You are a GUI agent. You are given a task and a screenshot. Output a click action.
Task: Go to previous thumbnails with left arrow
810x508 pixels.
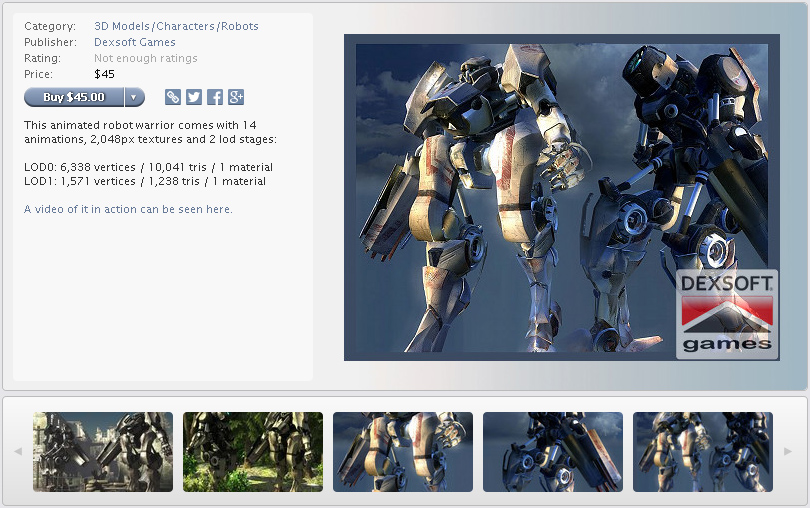pyautogui.click(x=18, y=452)
